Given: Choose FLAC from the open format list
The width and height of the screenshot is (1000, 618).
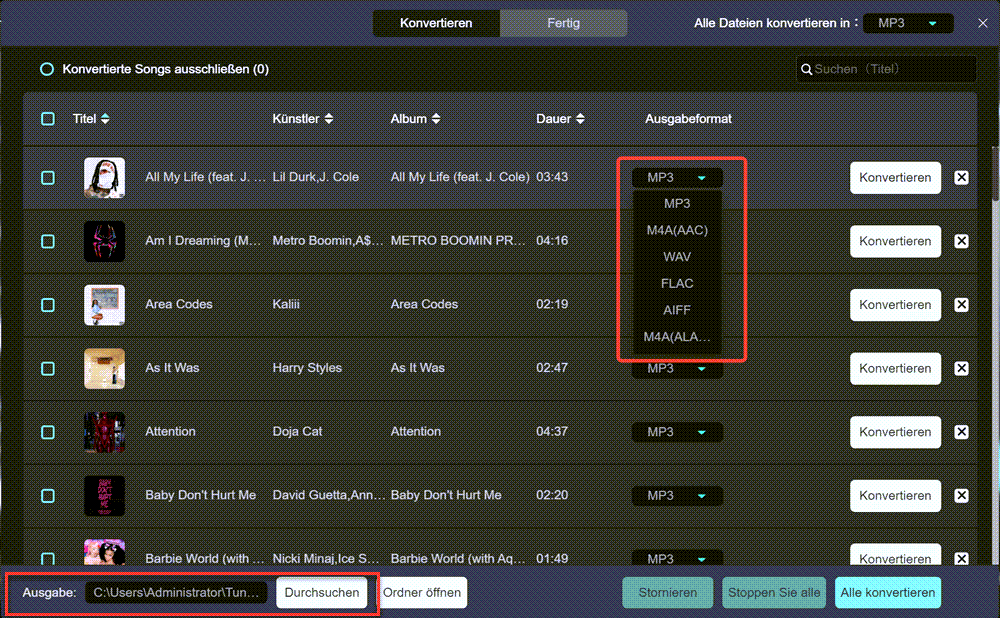Looking at the screenshot, I should 677,283.
